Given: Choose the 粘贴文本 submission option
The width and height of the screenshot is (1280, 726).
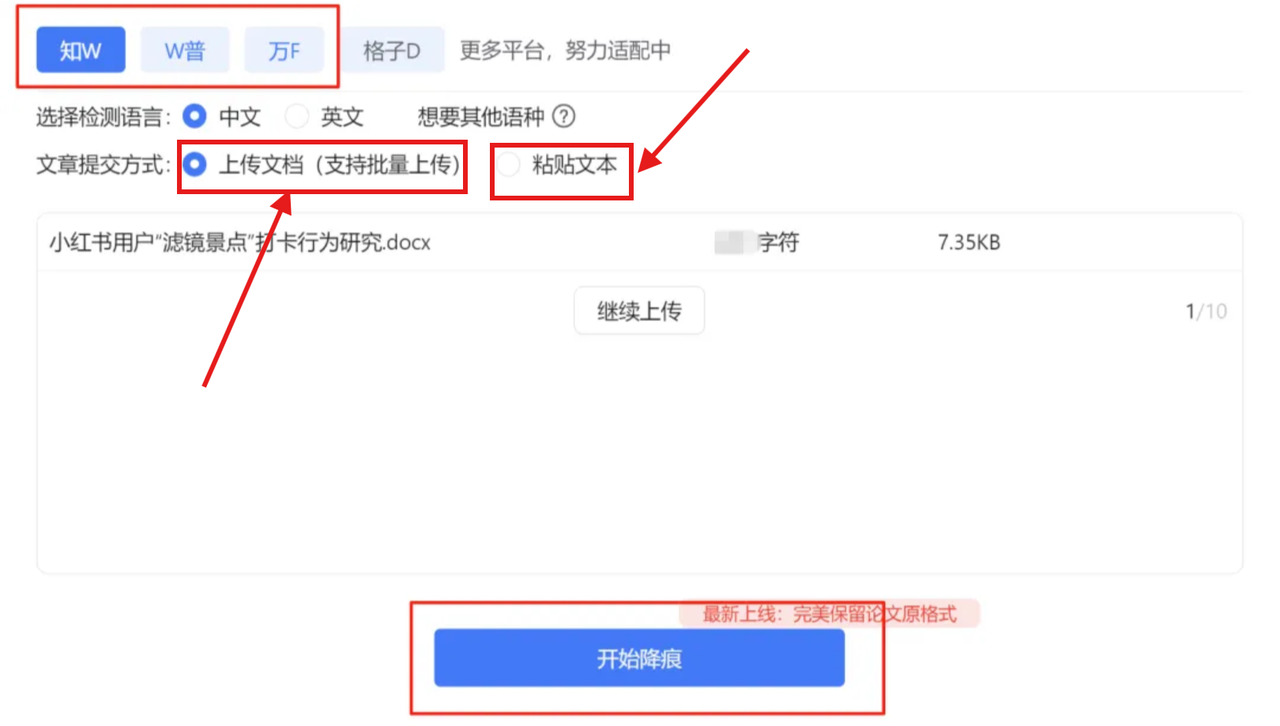Looking at the screenshot, I should pos(558,165).
